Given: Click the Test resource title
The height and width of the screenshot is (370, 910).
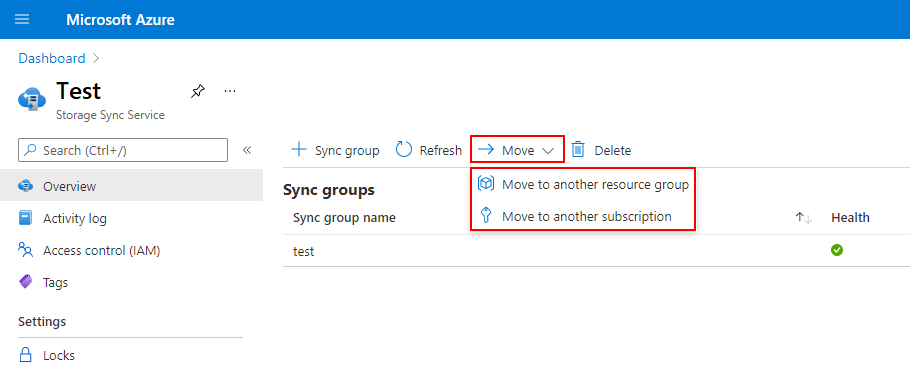Looking at the screenshot, I should [x=78, y=91].
